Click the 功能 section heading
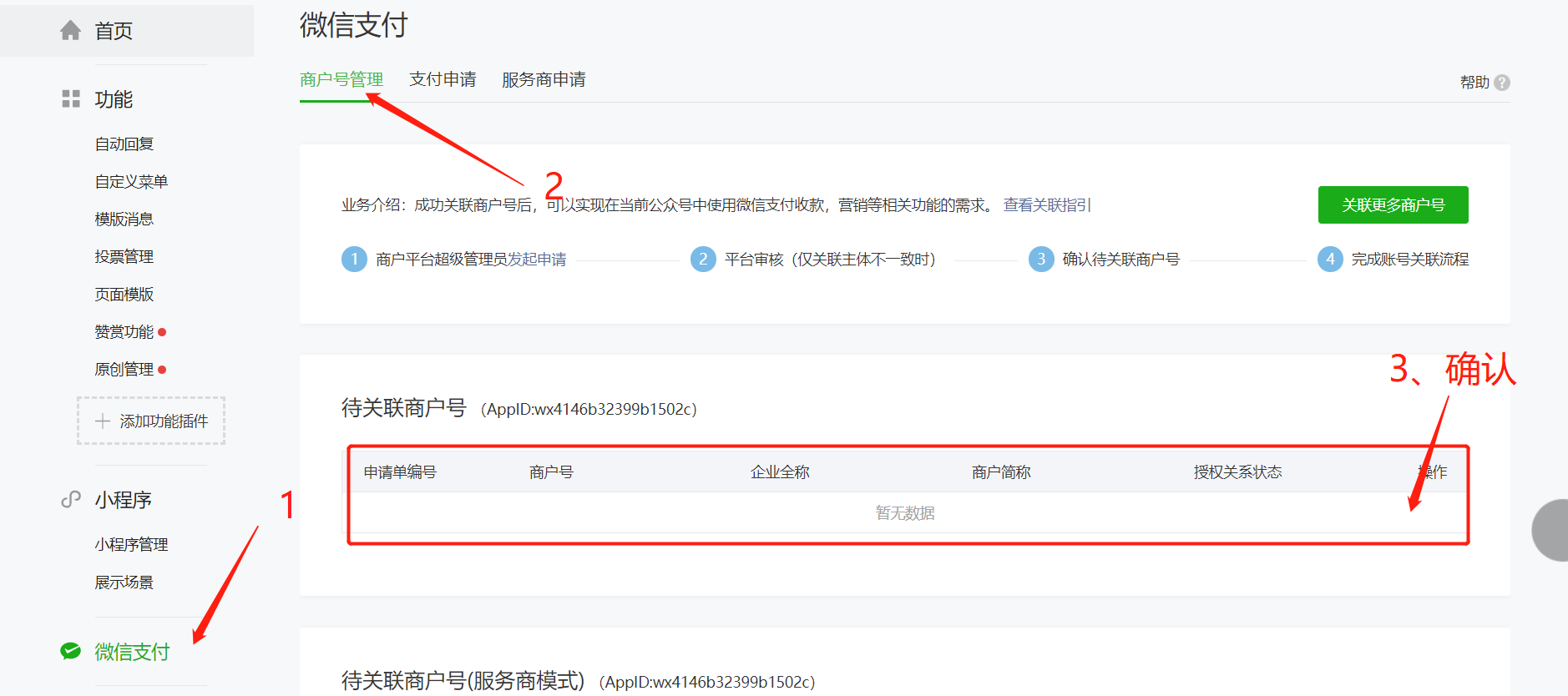Viewport: 1568px width, 696px height. pyautogui.click(x=114, y=99)
